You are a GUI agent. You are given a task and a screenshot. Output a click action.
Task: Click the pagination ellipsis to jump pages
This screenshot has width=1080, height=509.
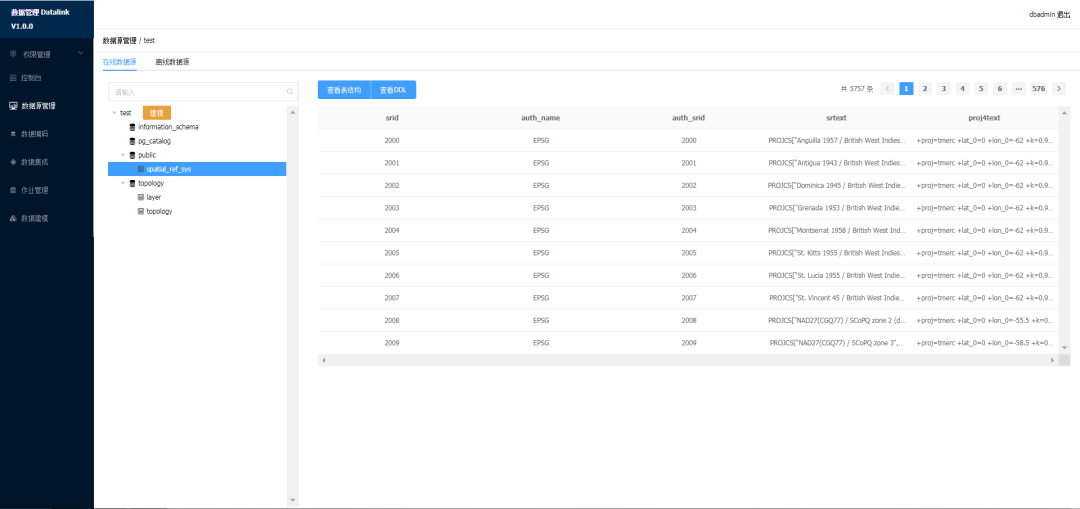coord(1019,89)
